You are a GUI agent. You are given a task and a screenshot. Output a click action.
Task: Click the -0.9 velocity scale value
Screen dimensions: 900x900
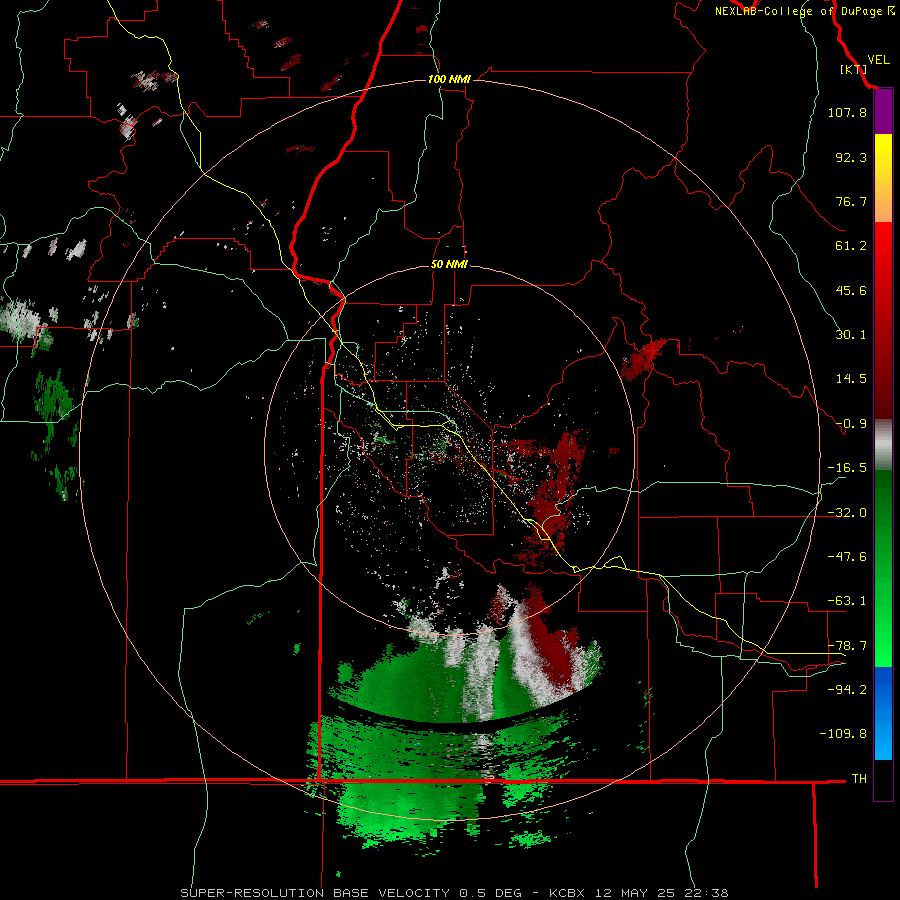pyautogui.click(x=851, y=424)
